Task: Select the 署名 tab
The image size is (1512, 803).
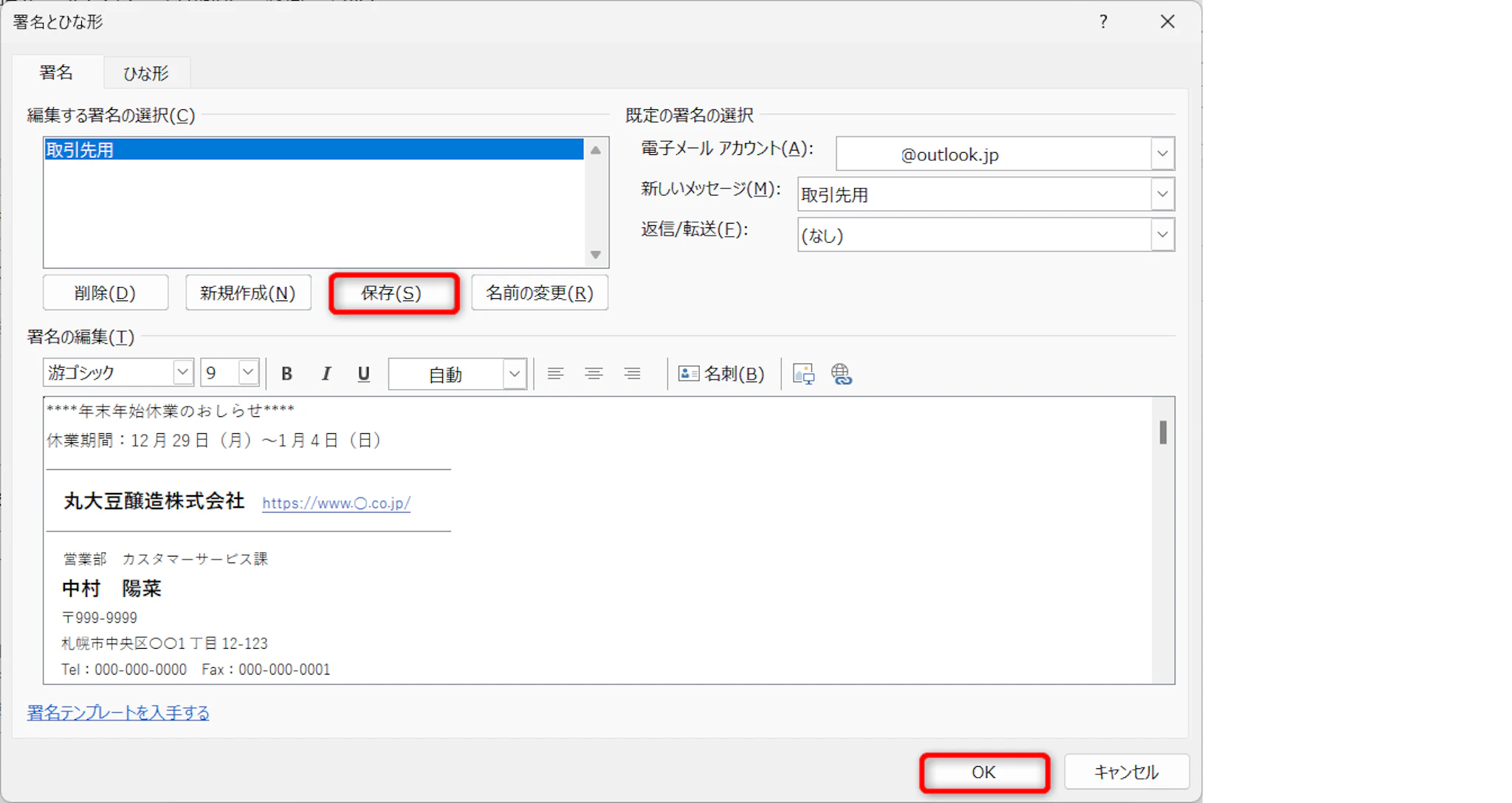Action: pyautogui.click(x=56, y=72)
